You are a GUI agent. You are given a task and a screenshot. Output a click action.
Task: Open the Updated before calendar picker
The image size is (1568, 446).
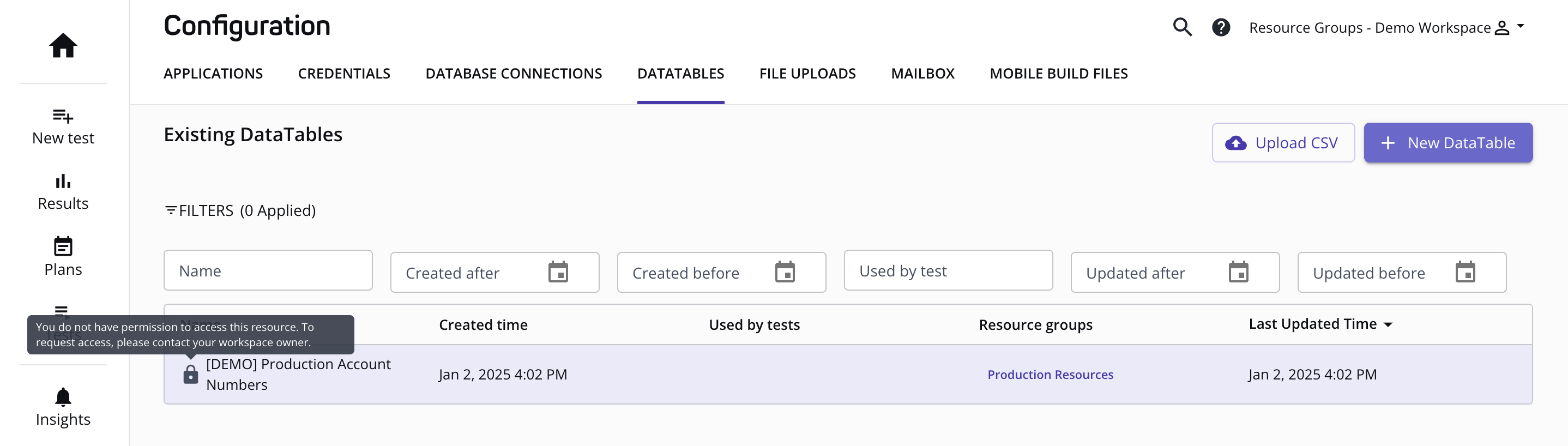(x=1464, y=272)
